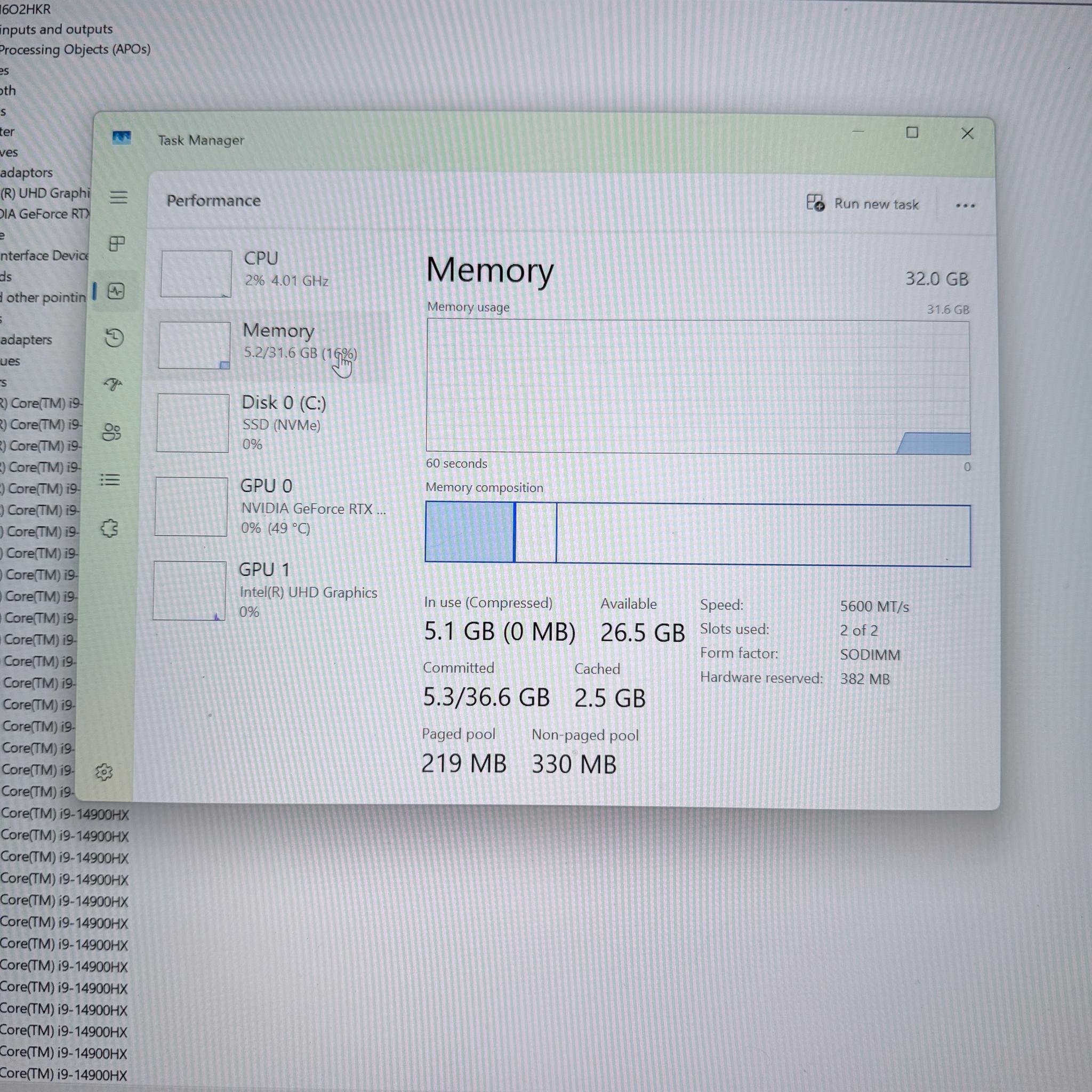The height and width of the screenshot is (1092, 1092).
Task: Open Task Manager settings gear
Action: (x=104, y=772)
